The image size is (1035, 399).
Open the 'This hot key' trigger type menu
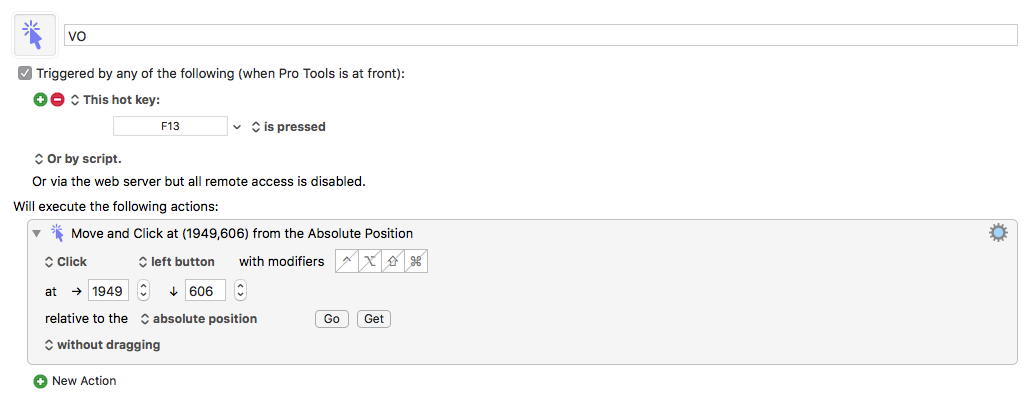(116, 100)
